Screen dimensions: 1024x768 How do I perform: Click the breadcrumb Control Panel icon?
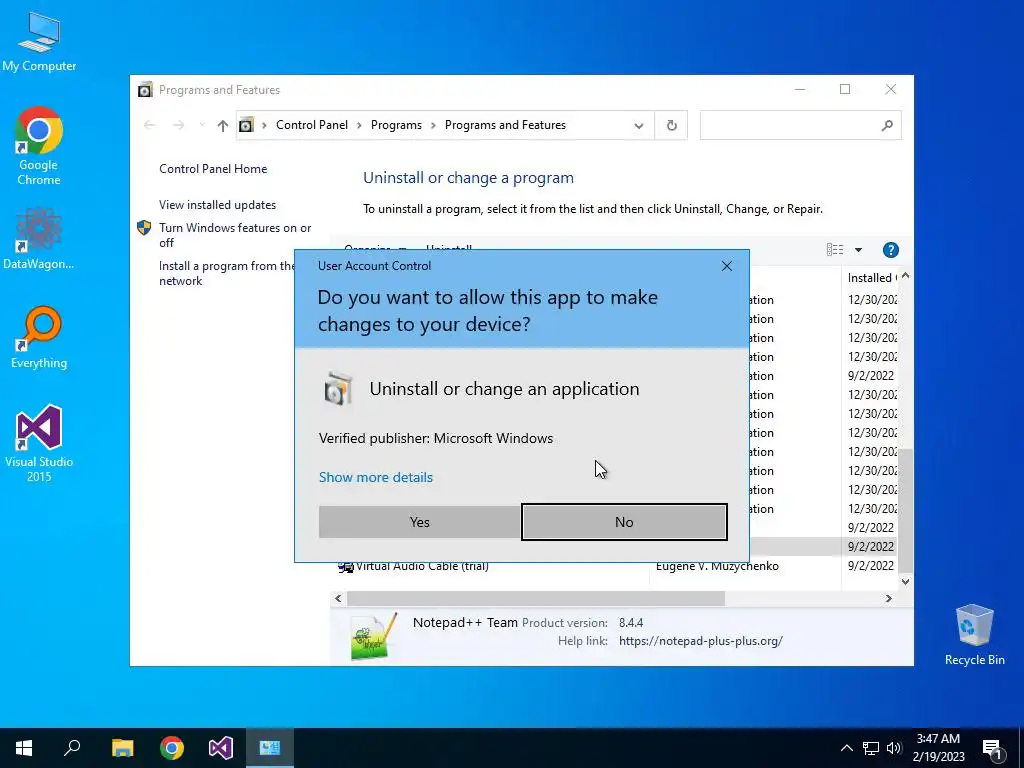tap(246, 125)
